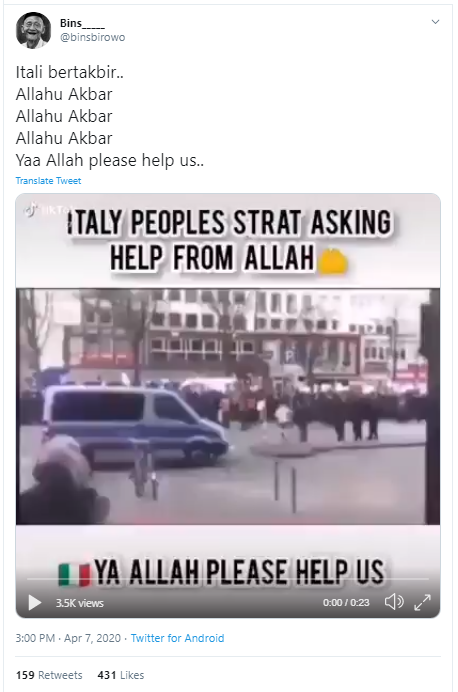This screenshot has width=458, height=692.
Task: Open the Bins_____ display name
Action: coord(83,23)
